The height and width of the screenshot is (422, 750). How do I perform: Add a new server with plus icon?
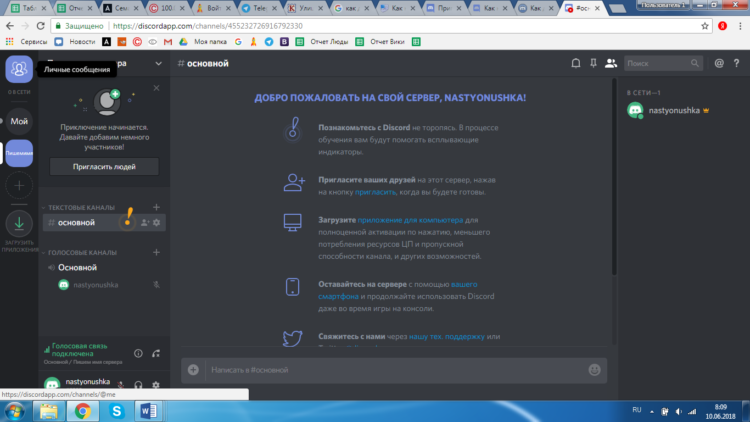[x=19, y=185]
